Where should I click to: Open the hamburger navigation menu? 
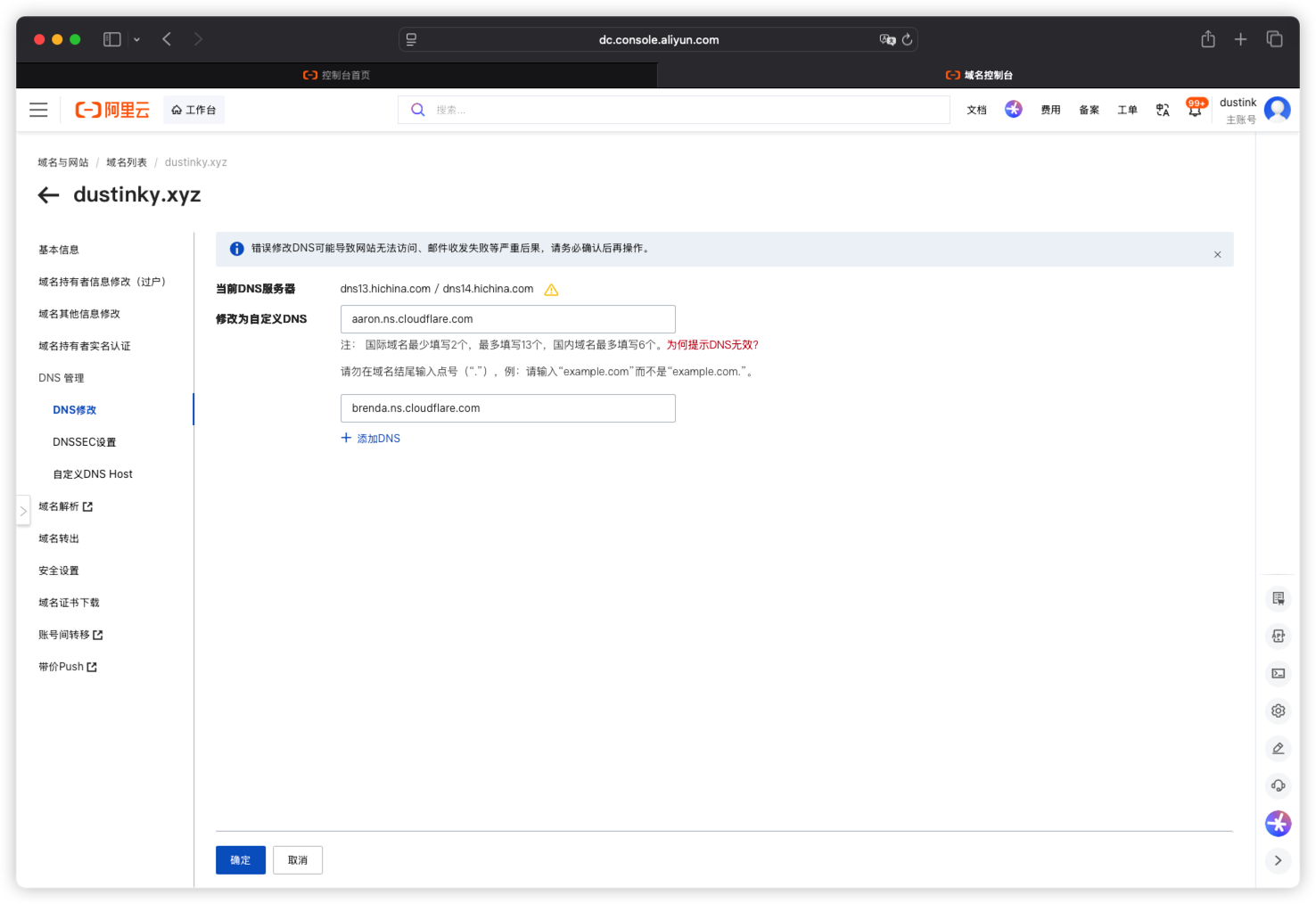(x=38, y=110)
